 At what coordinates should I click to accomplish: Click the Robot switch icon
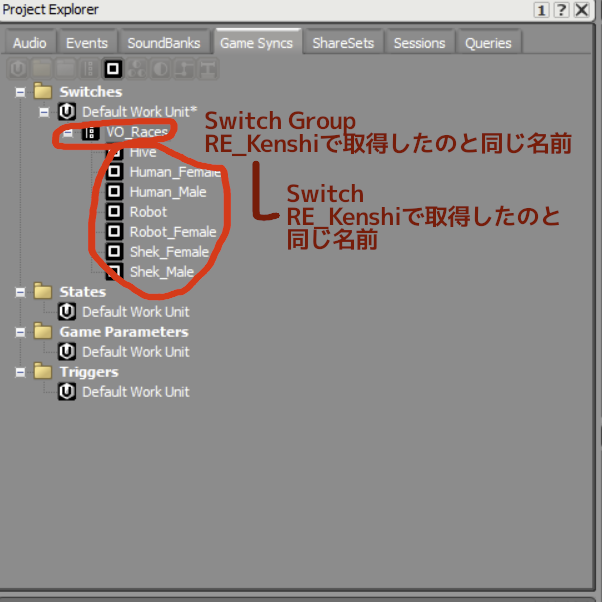pyautogui.click(x=114, y=212)
